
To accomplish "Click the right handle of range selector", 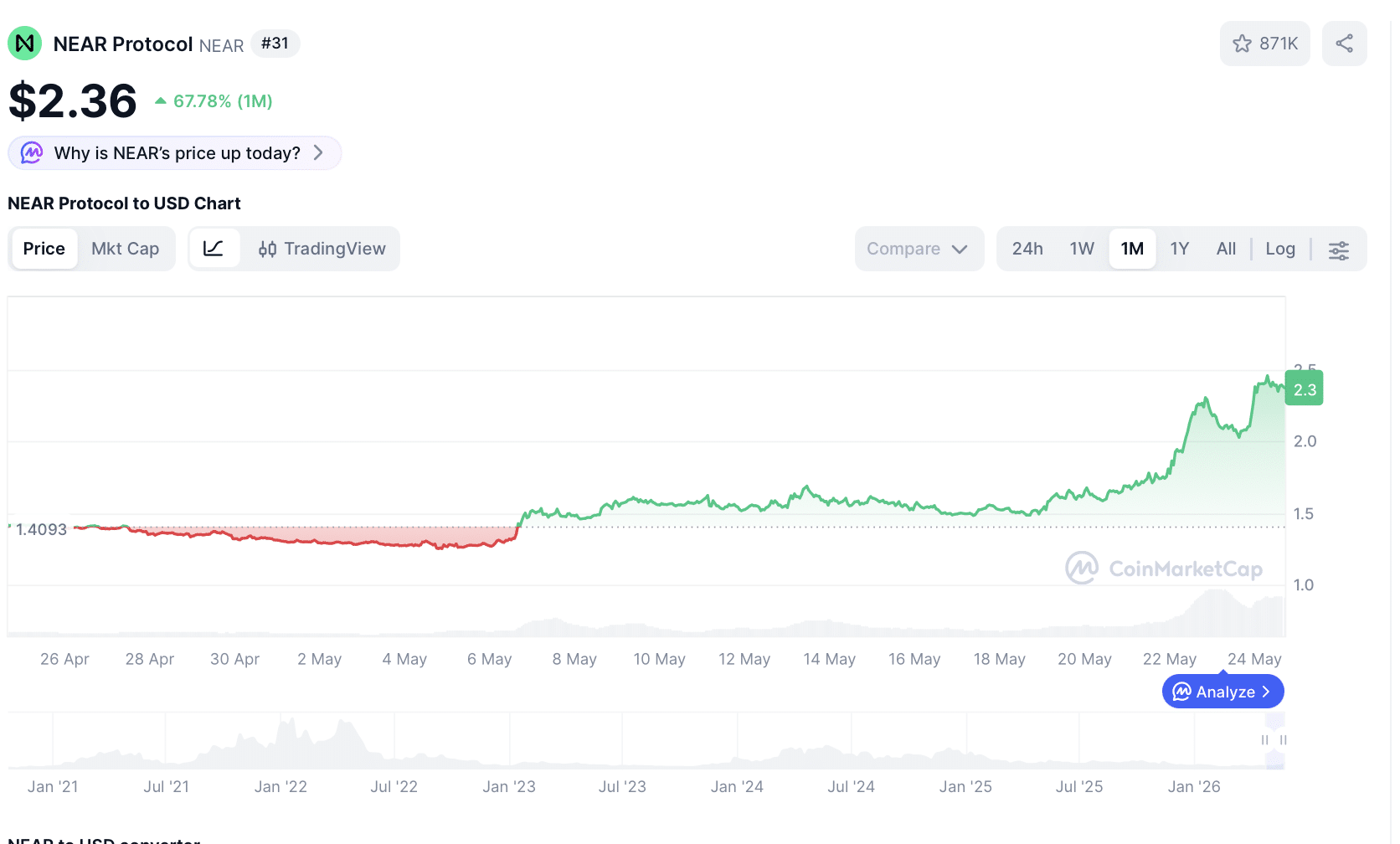I will (1283, 740).
